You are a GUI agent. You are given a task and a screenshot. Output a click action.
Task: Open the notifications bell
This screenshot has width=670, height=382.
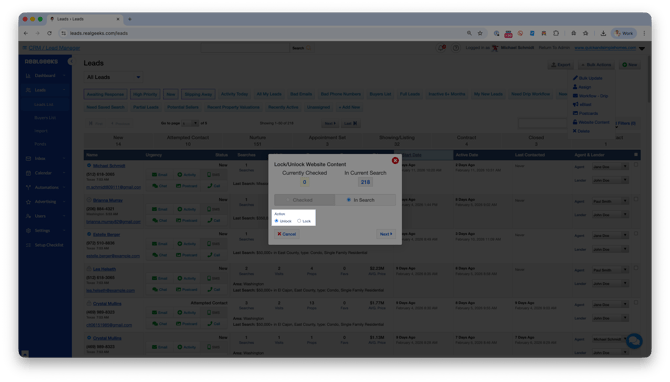441,48
